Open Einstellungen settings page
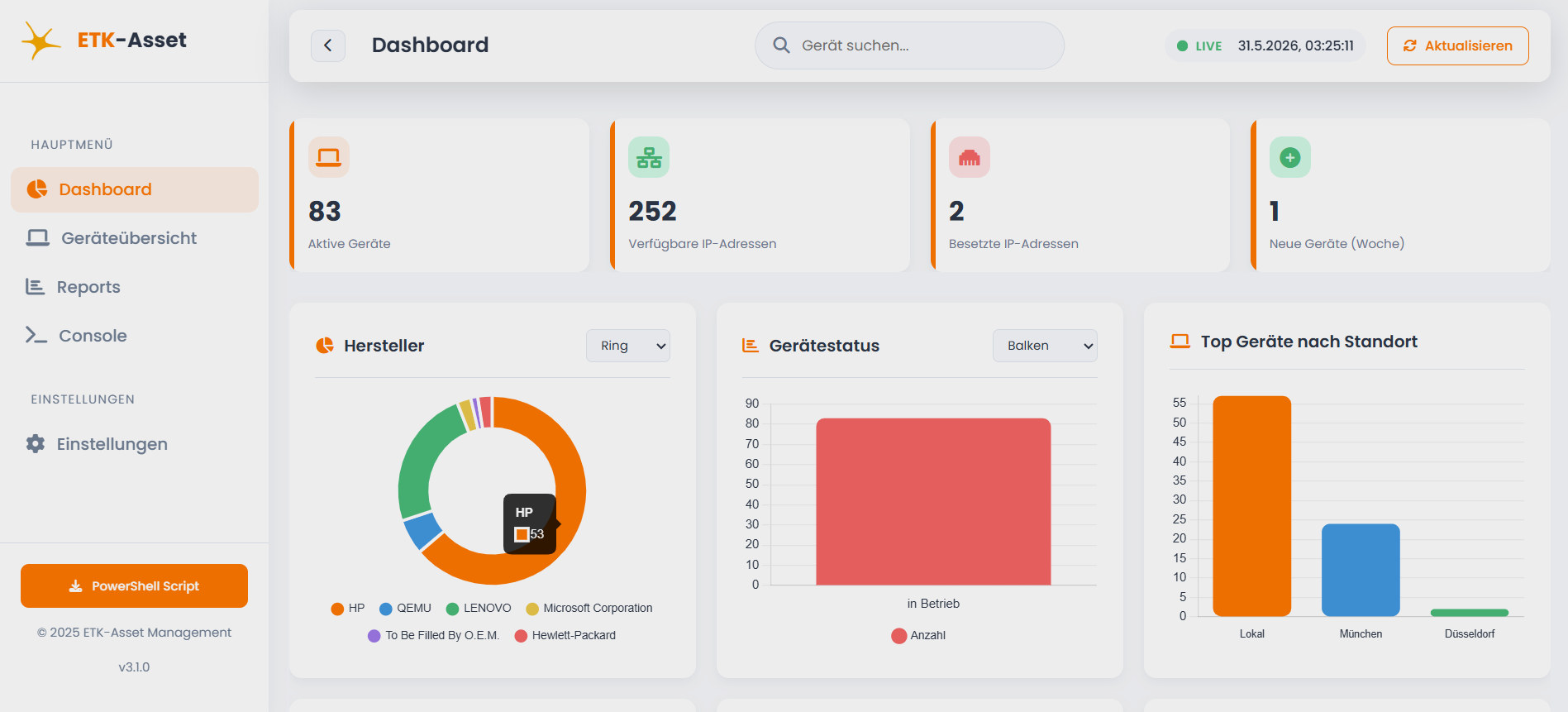The image size is (1568, 712). point(135,444)
